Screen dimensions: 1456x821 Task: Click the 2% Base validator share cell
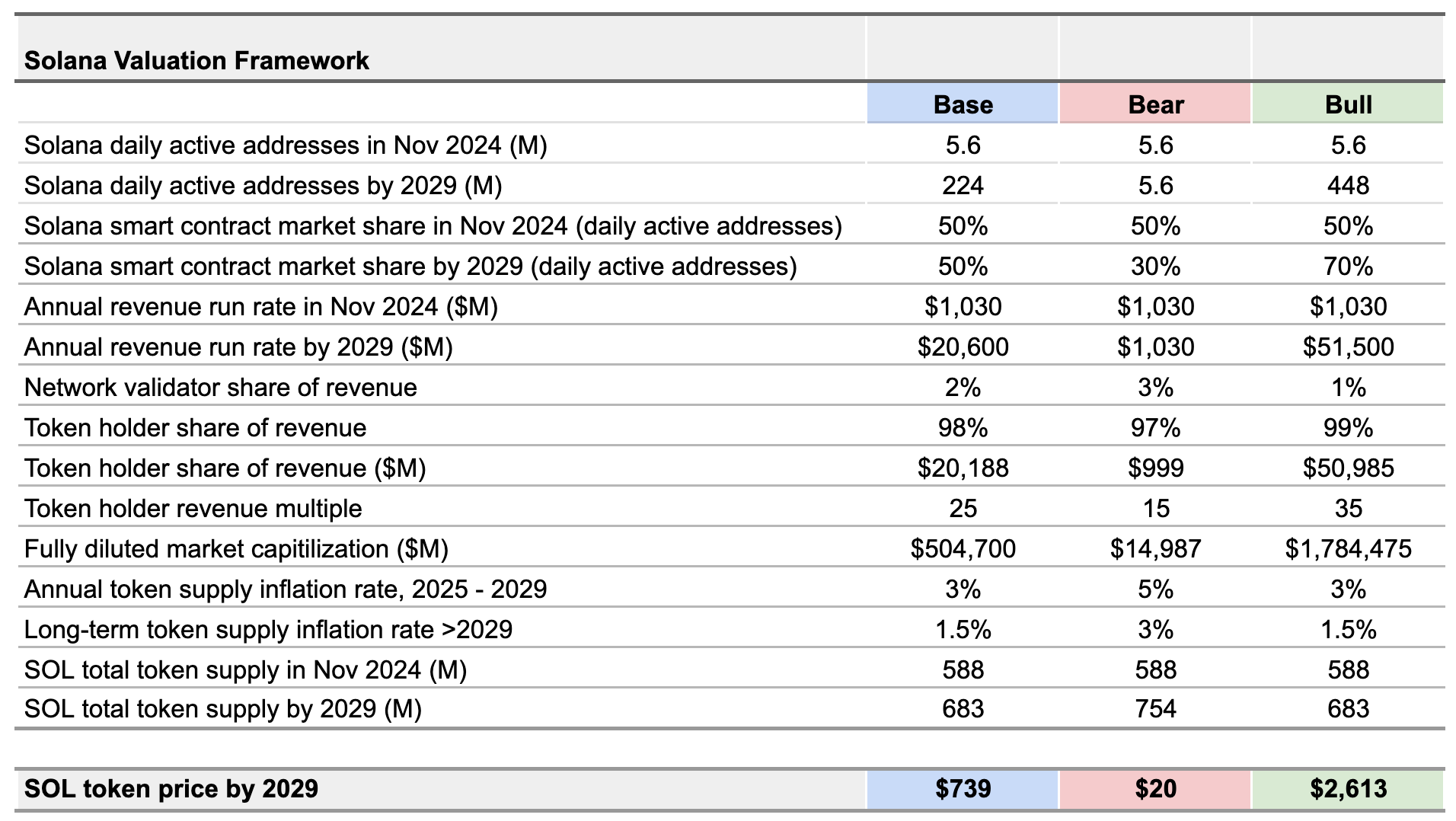tap(963, 387)
